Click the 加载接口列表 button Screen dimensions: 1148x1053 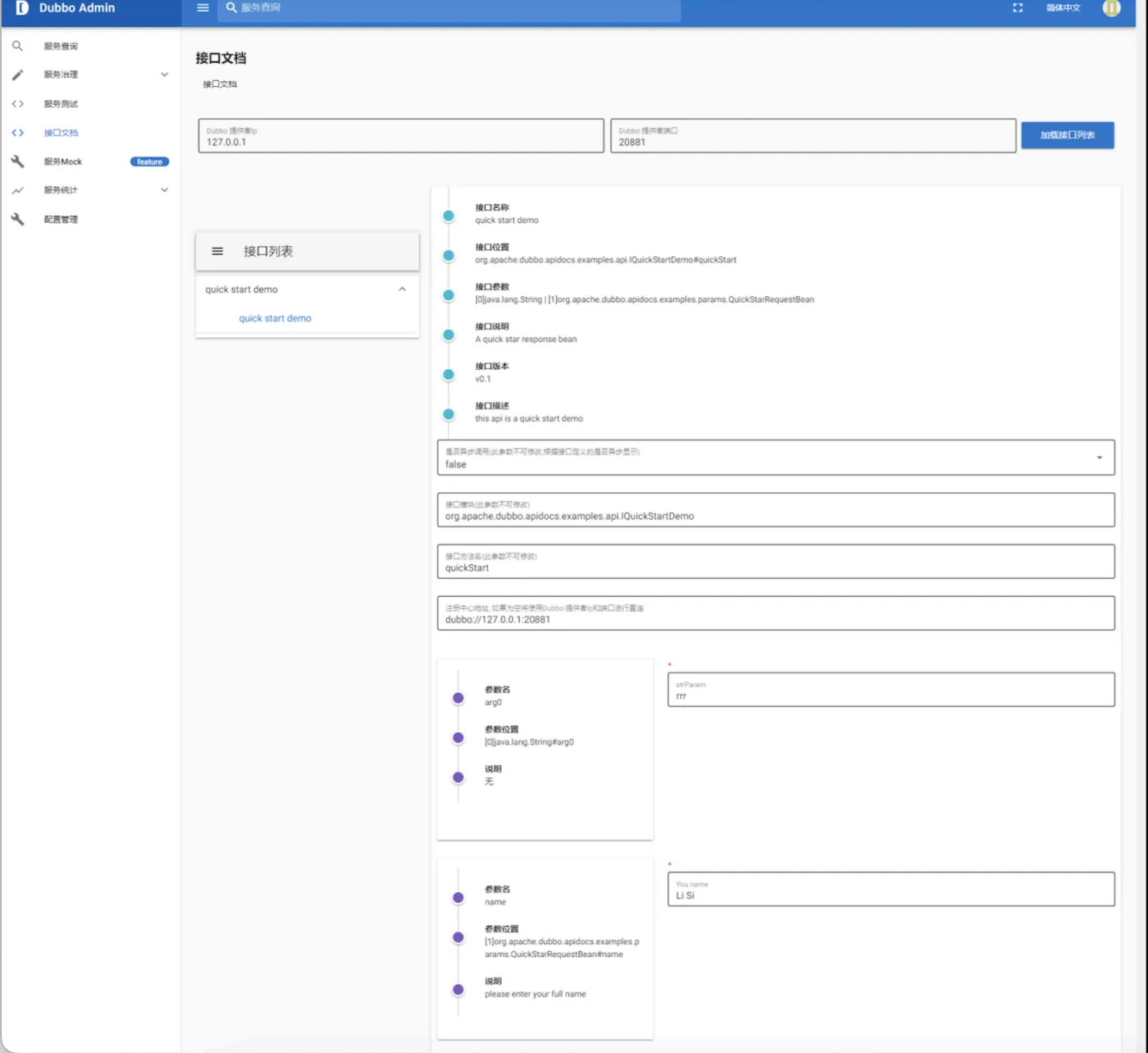point(1068,134)
